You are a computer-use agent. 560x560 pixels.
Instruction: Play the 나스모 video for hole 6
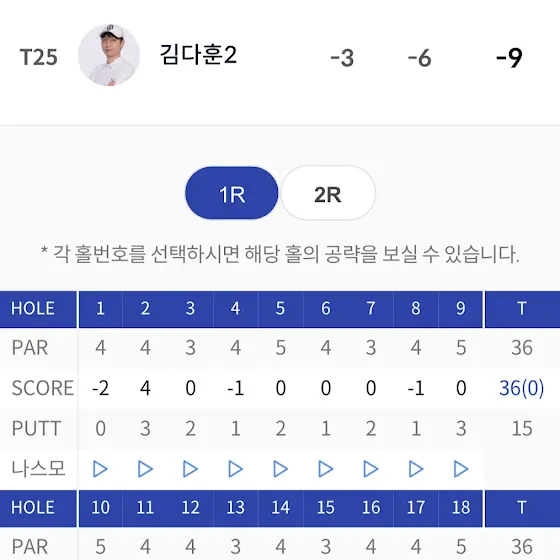(x=326, y=469)
